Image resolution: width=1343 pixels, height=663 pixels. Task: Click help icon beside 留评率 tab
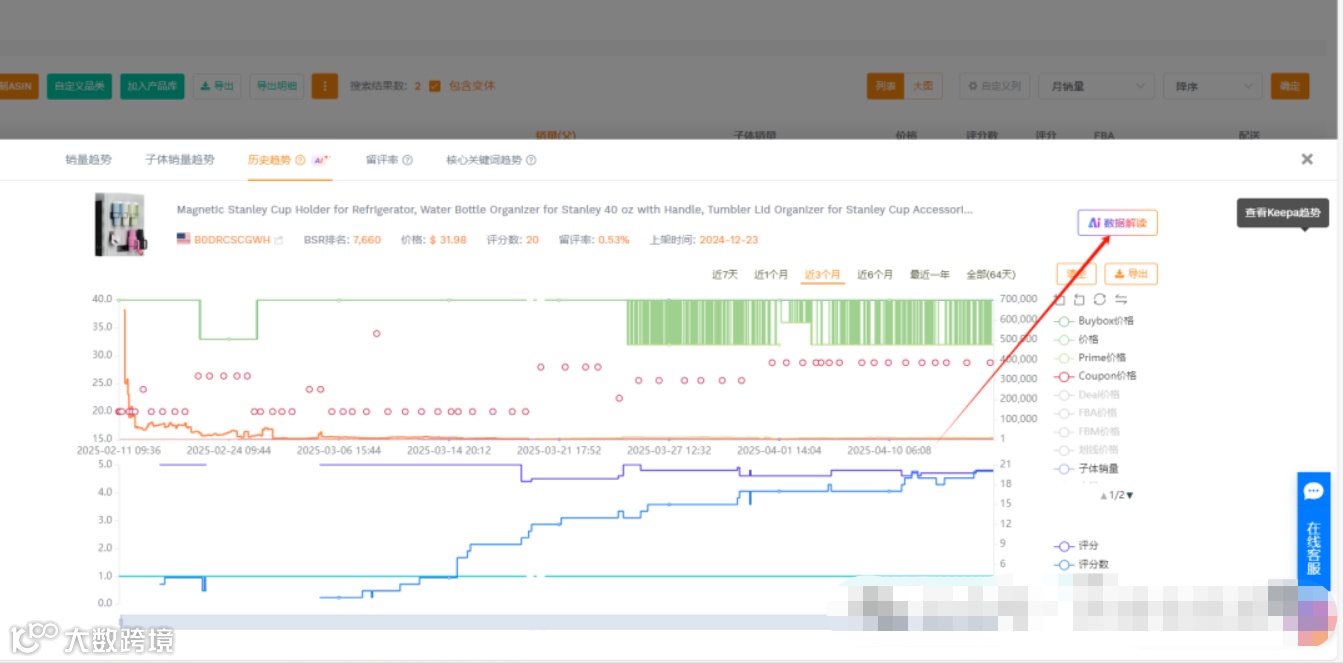(x=408, y=160)
